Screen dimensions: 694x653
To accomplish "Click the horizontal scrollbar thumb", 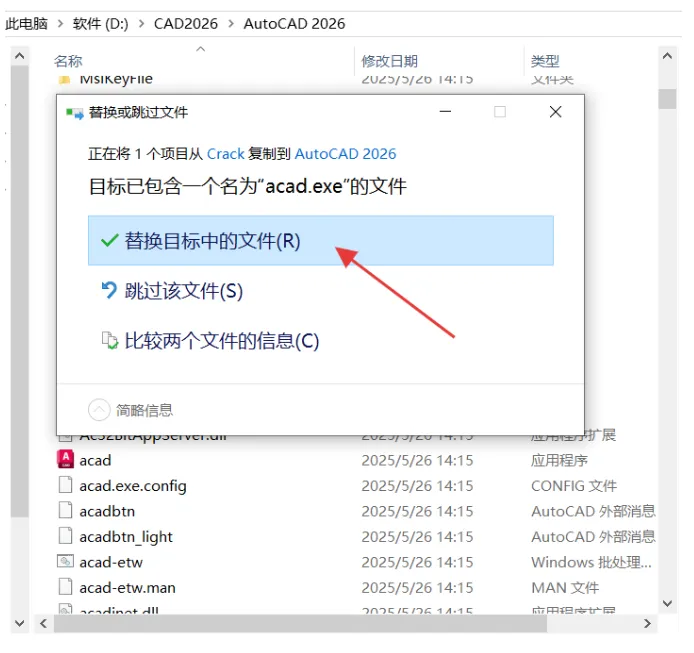I will pos(300,623).
